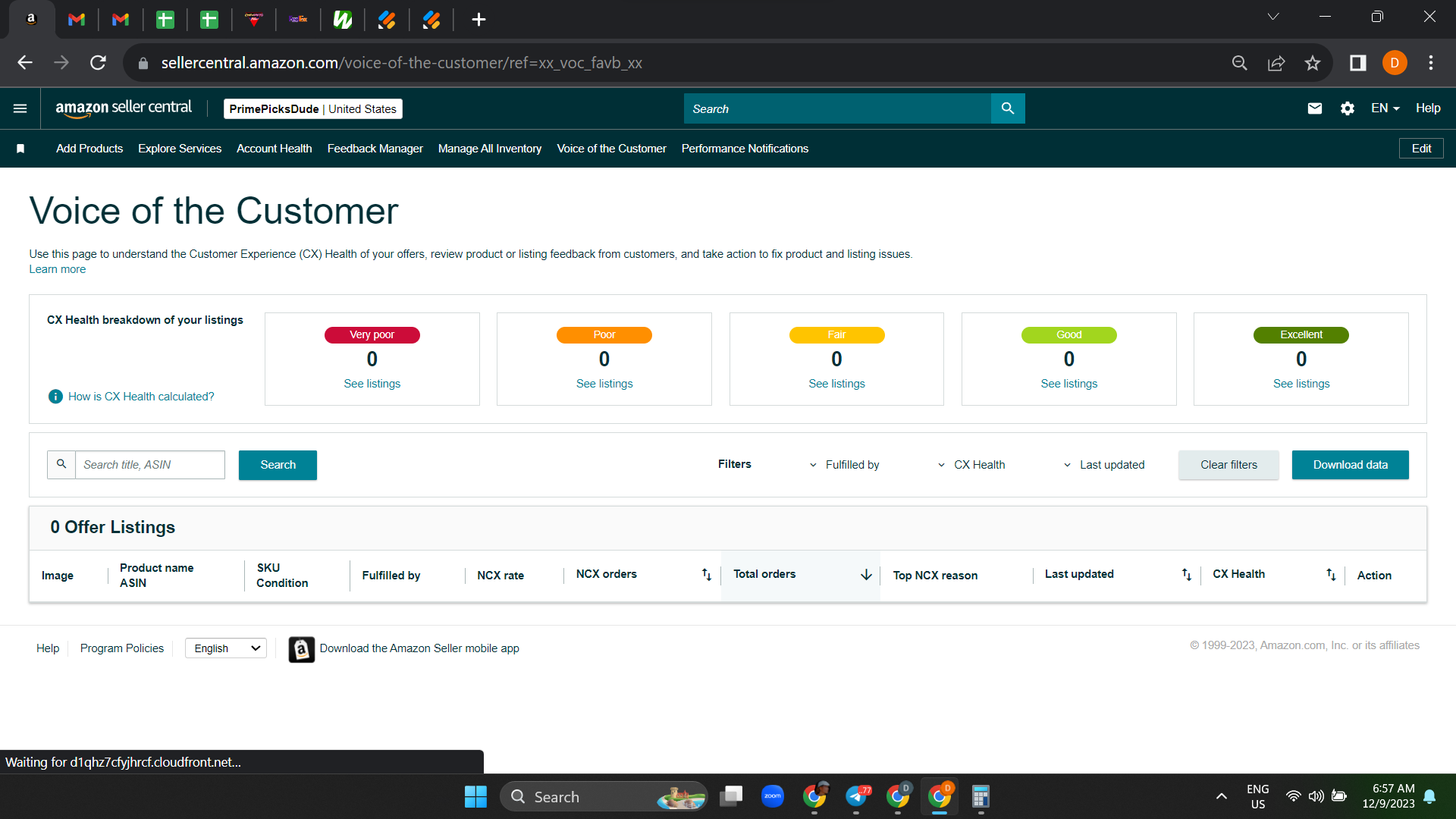Expand the CX Health filter
1456x819 pixels.
971,465
